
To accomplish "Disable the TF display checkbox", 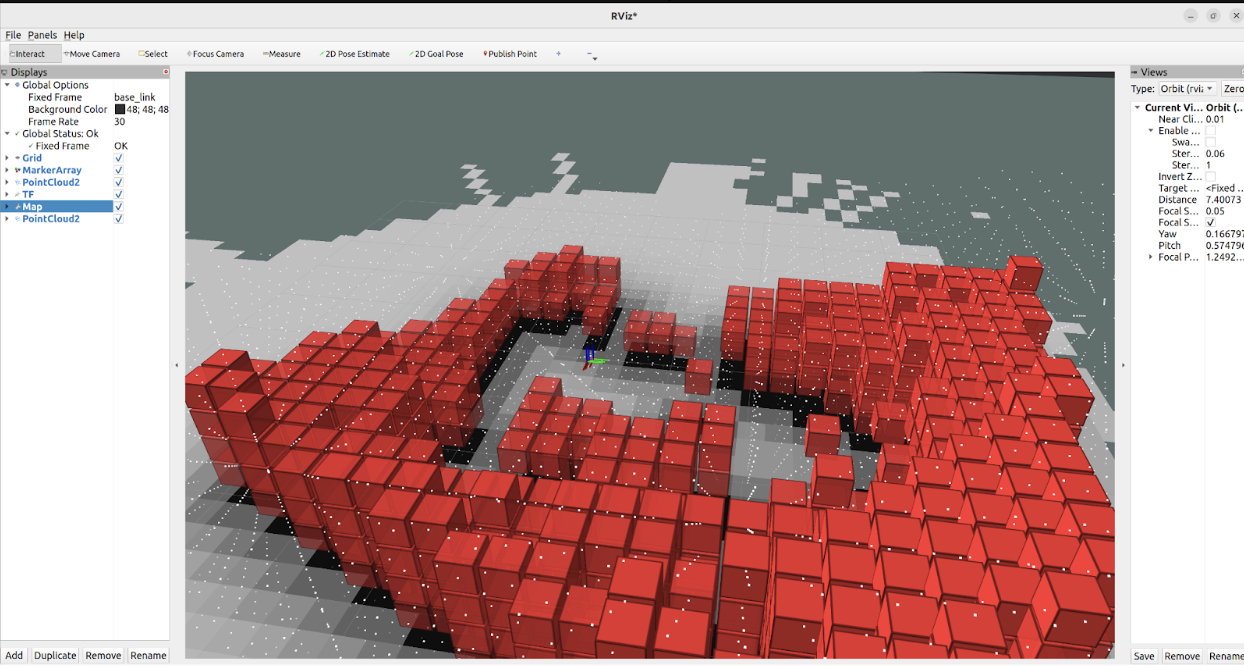I will pos(119,194).
